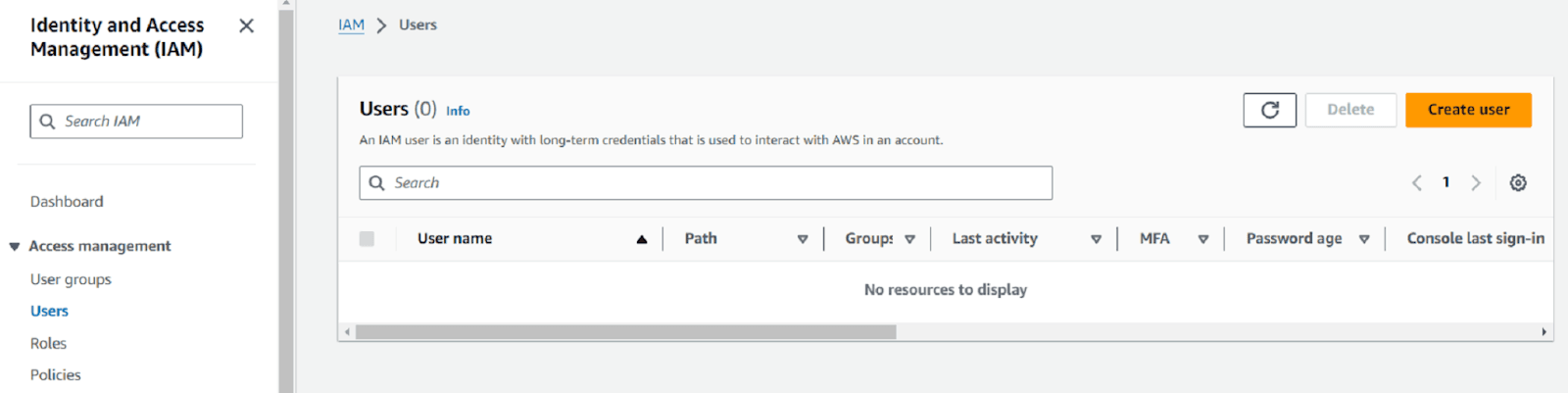1568x393 pixels.
Task: Open the Last activity column dropdown
Action: coord(1096,239)
